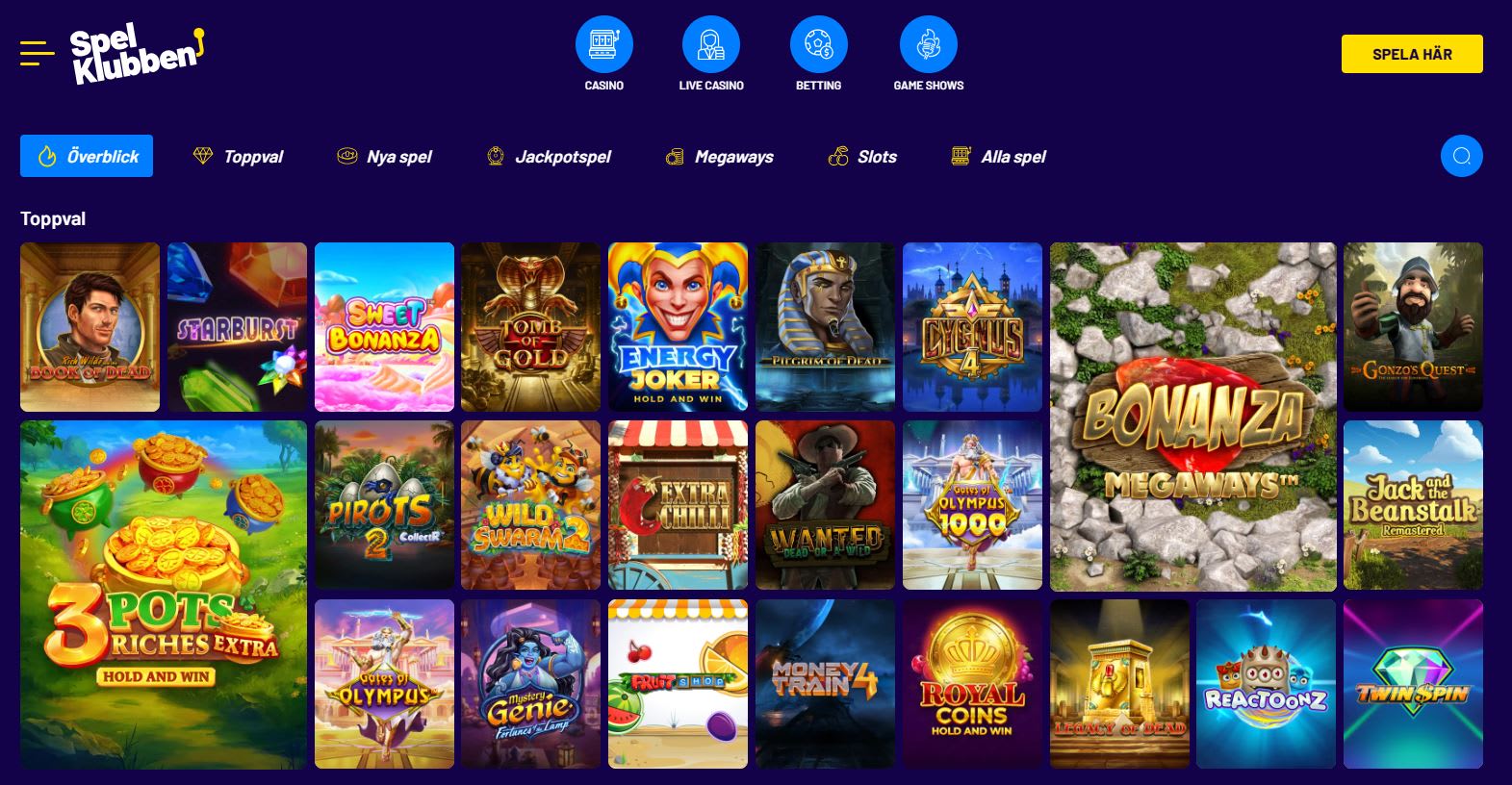Viewport: 1512px width, 785px height.
Task: Launch the Starburst game thumbnail
Action: coord(237,327)
